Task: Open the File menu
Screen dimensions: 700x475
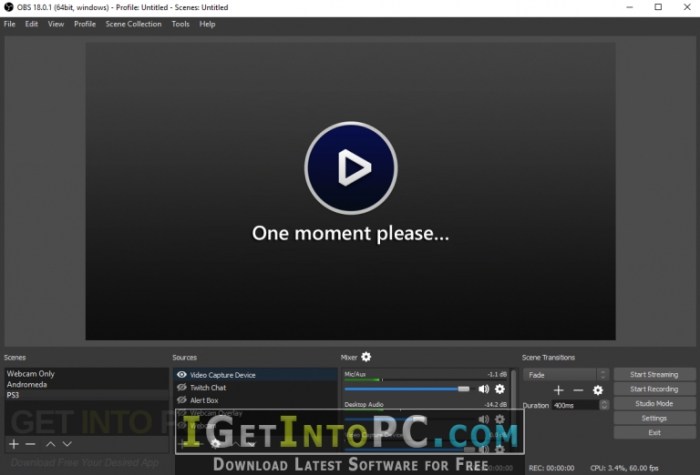Action: click(9, 24)
